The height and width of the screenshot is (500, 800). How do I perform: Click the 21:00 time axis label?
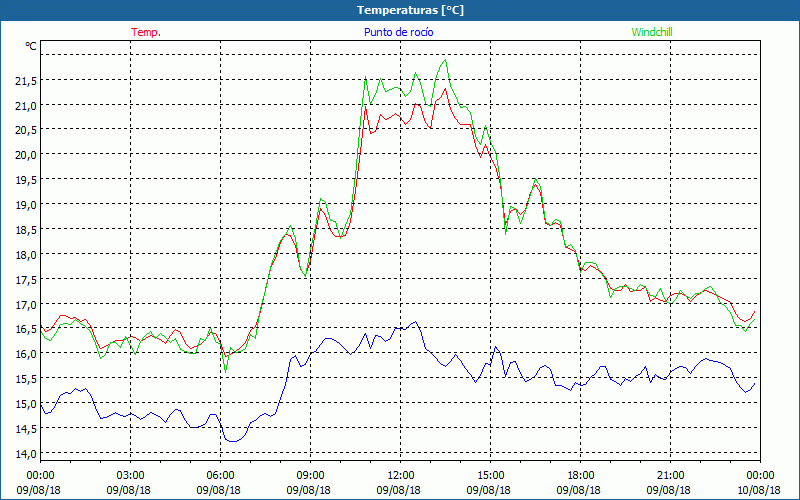tap(670, 476)
